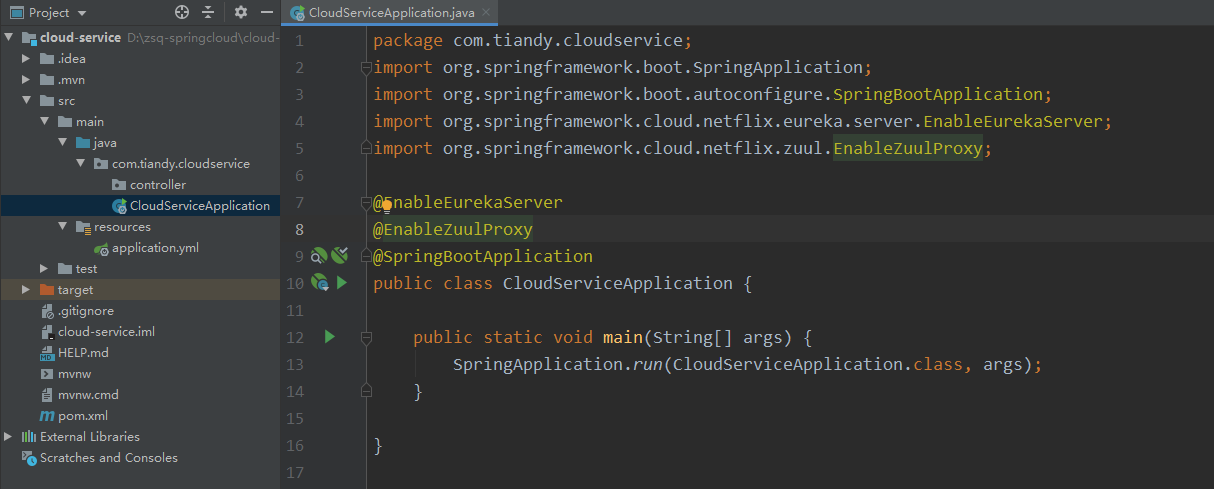Click the Spring bean gutter icon on line 10
This screenshot has width=1214, height=489.
[x=320, y=283]
